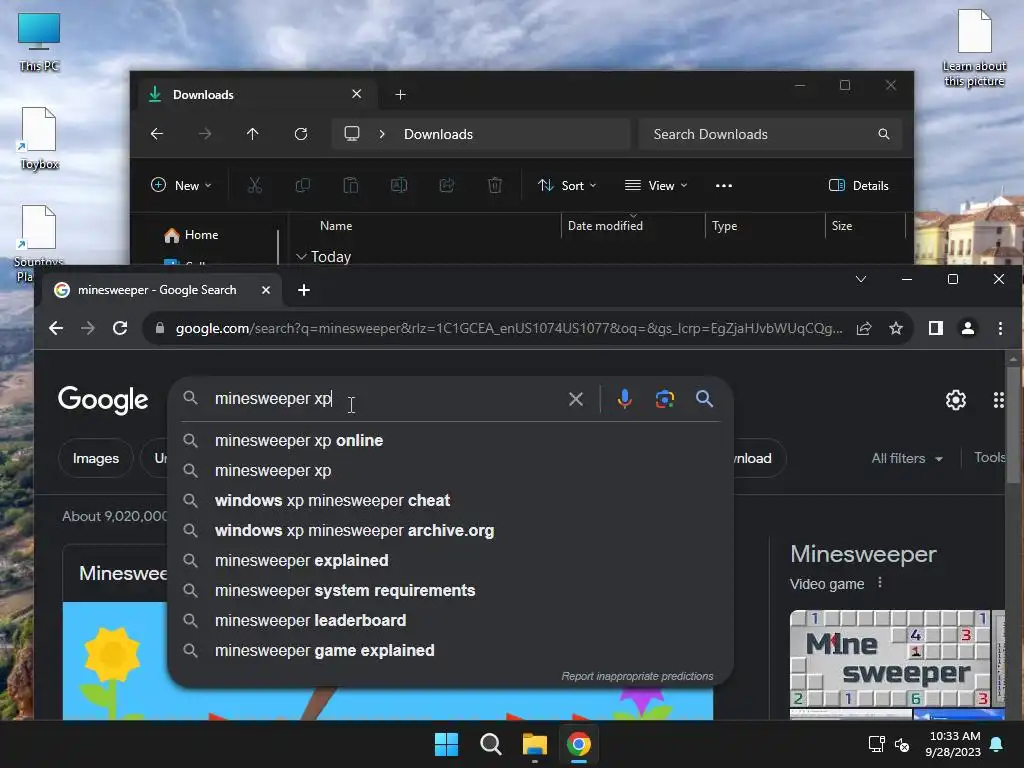
Task: Open taskbar Search
Action: (490, 744)
